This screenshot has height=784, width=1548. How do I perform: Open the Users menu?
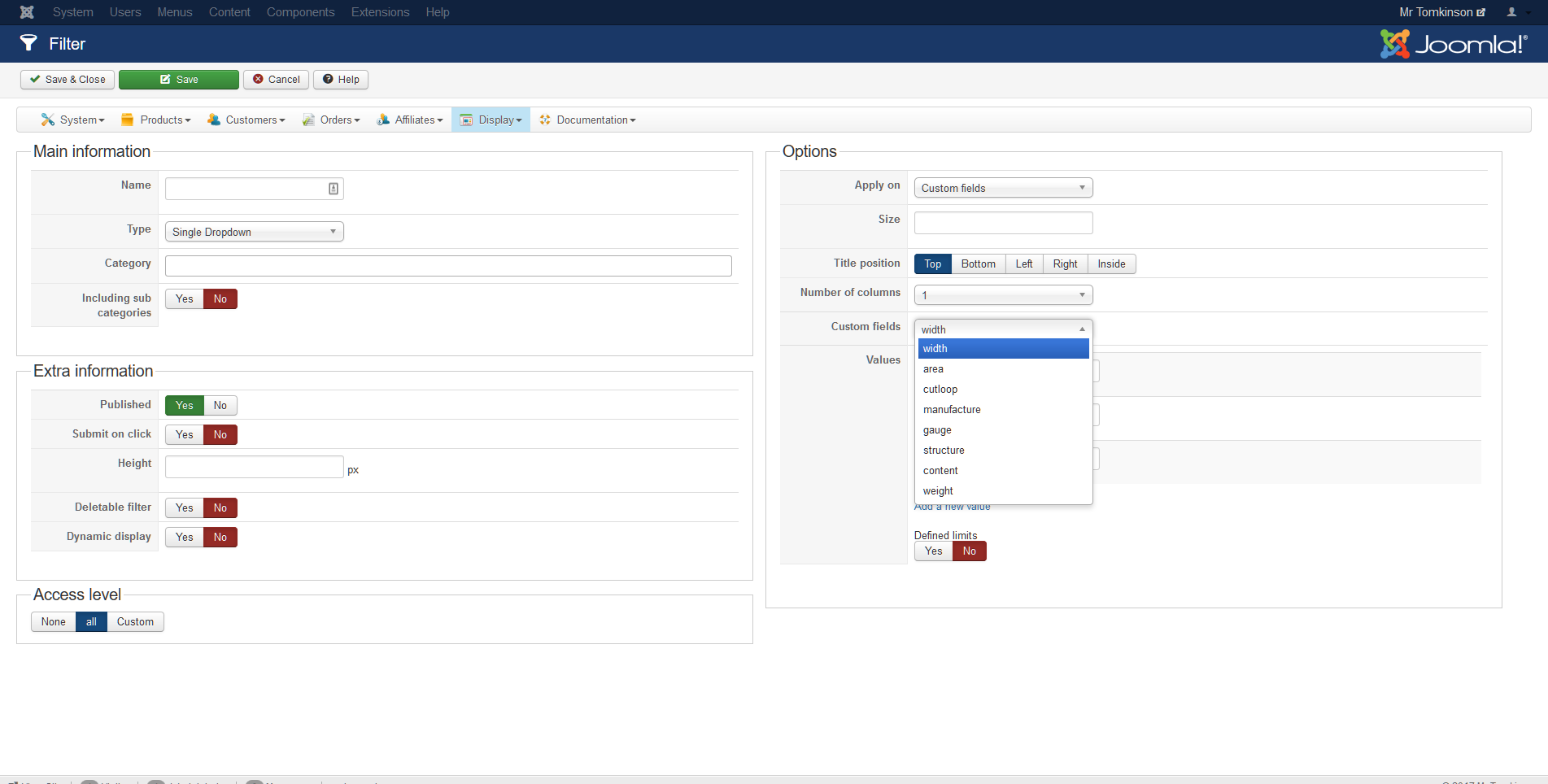click(x=125, y=12)
